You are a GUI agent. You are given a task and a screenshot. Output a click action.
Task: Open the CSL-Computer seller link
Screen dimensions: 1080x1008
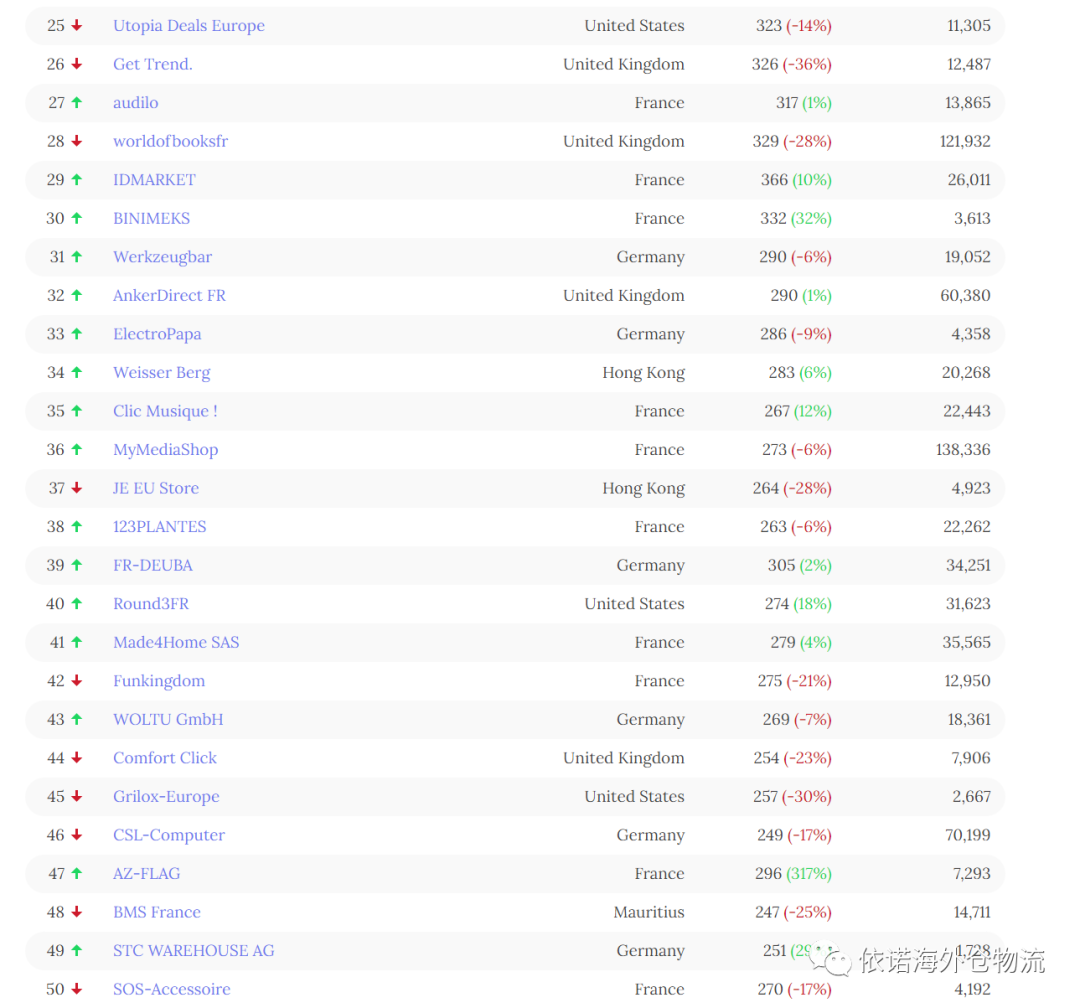click(169, 836)
